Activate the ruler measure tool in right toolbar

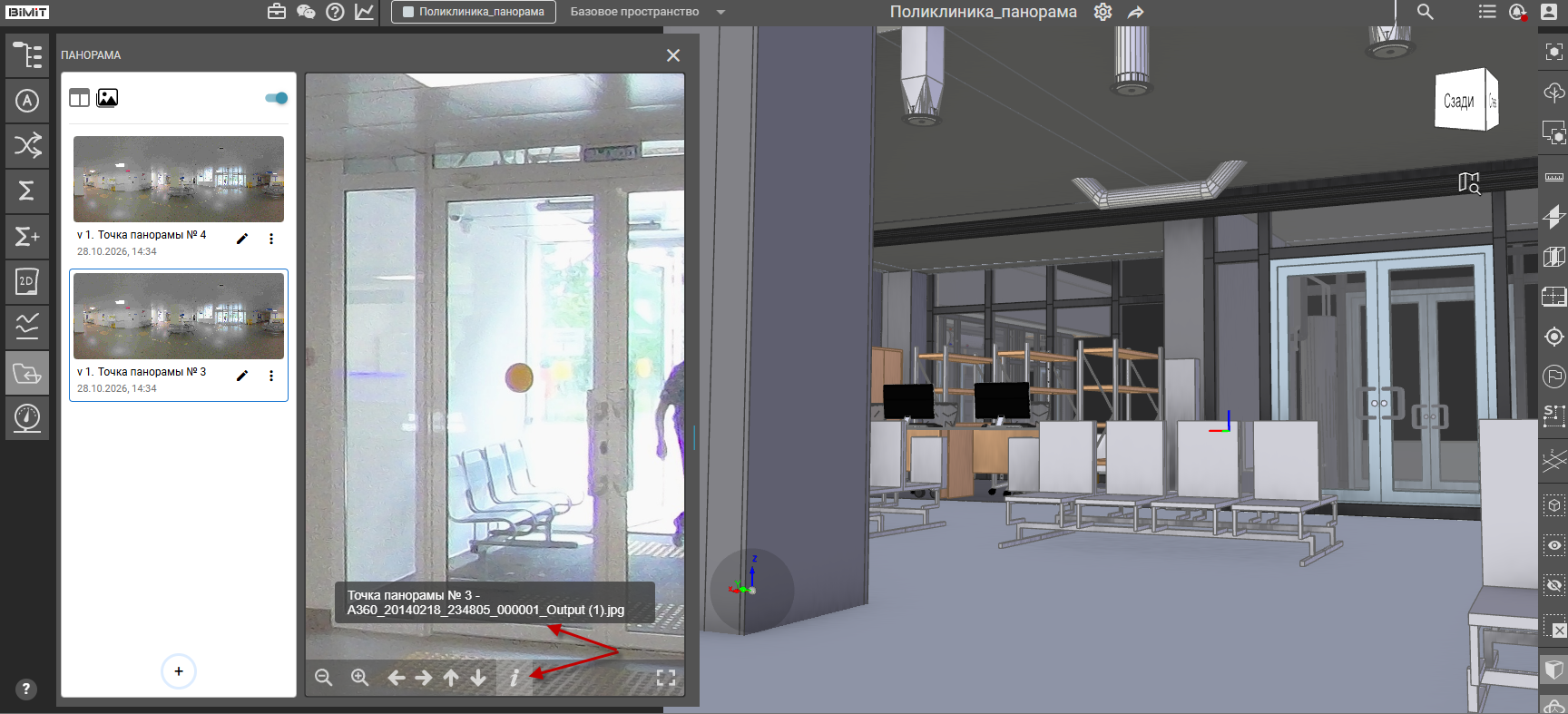pyautogui.click(x=1554, y=177)
